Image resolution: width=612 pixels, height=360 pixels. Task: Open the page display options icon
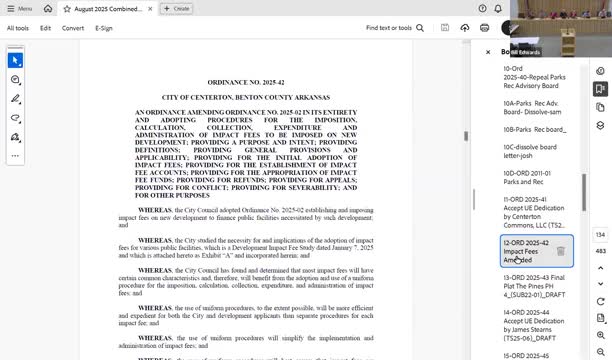pyautogui.click(x=600, y=318)
